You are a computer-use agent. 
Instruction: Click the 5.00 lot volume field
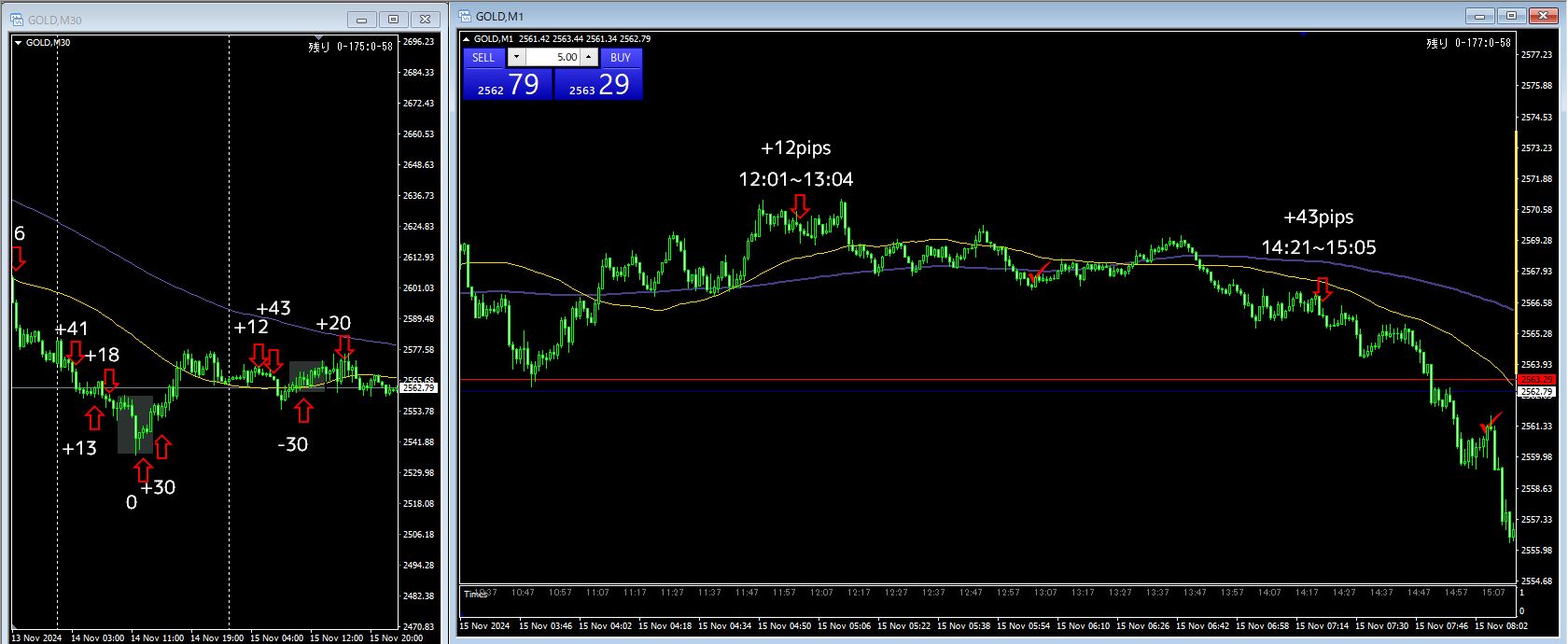(553, 57)
